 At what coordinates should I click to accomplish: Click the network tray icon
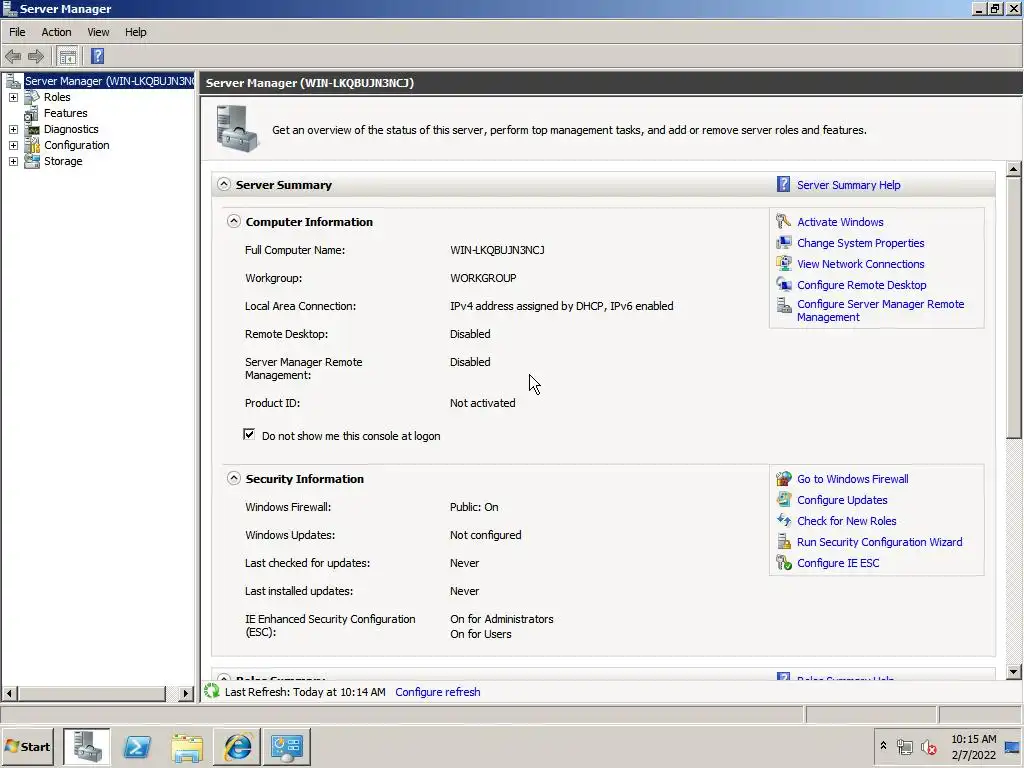(x=905, y=746)
